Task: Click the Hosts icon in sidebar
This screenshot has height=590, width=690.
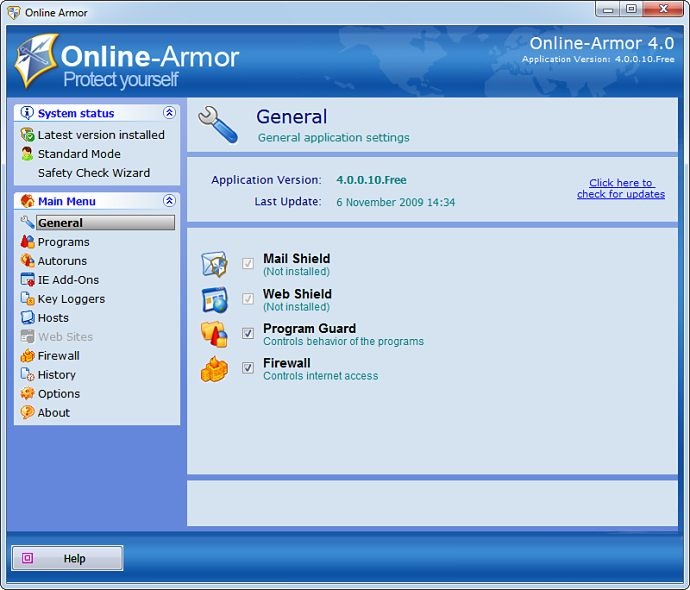Action: coord(27,318)
